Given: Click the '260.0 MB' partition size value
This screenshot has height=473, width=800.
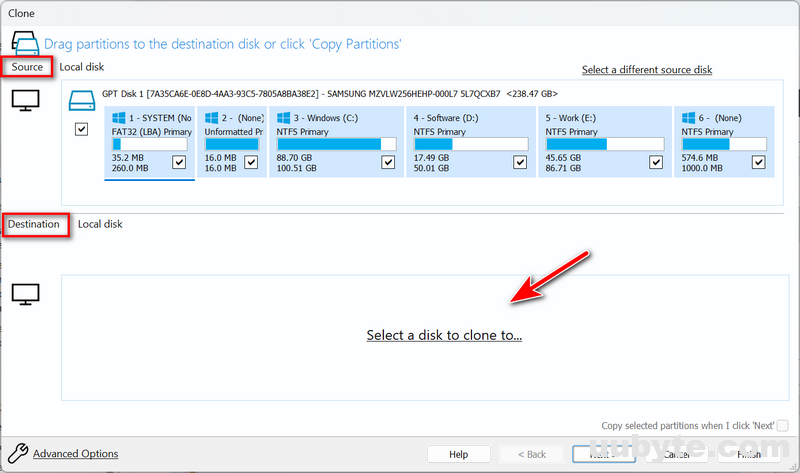Looking at the screenshot, I should [130, 168].
